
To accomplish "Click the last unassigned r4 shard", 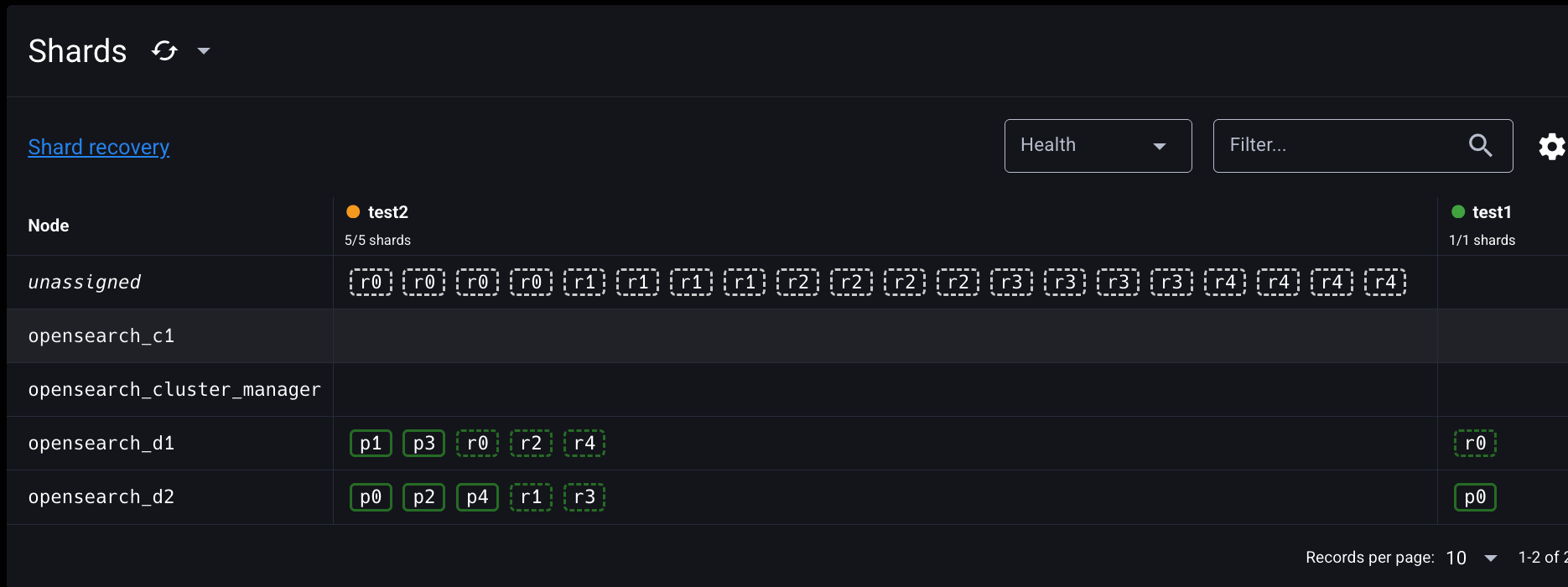I will (x=1385, y=283).
